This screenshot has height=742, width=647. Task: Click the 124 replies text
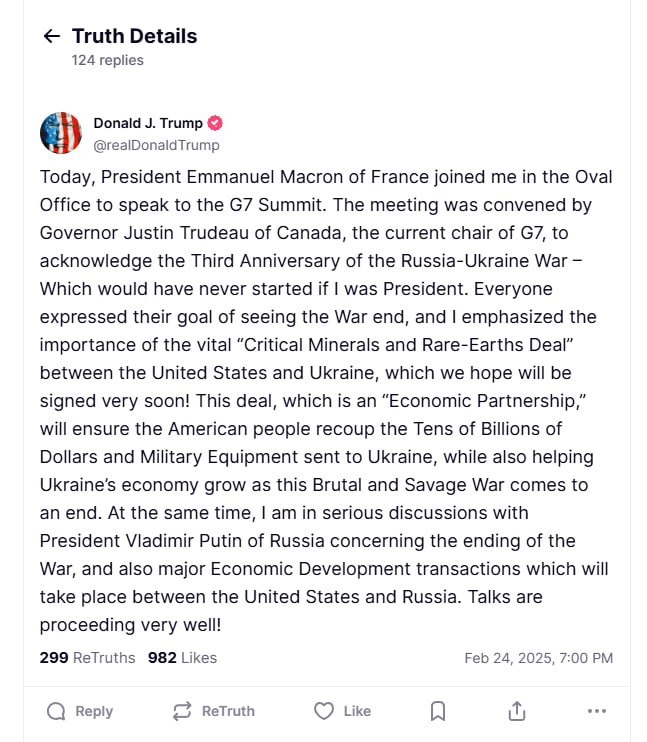[107, 60]
